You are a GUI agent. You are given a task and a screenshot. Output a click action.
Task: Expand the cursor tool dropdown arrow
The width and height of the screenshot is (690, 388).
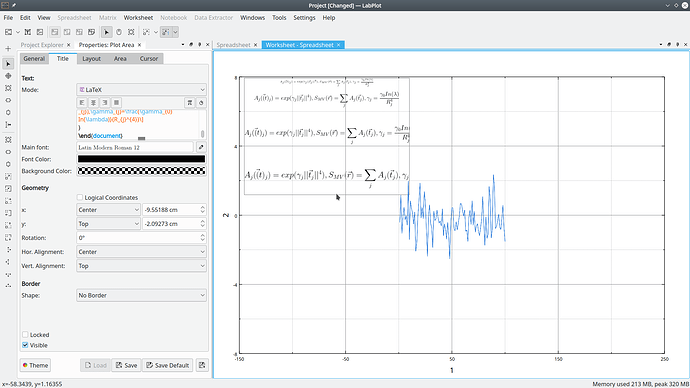(x=175, y=32)
